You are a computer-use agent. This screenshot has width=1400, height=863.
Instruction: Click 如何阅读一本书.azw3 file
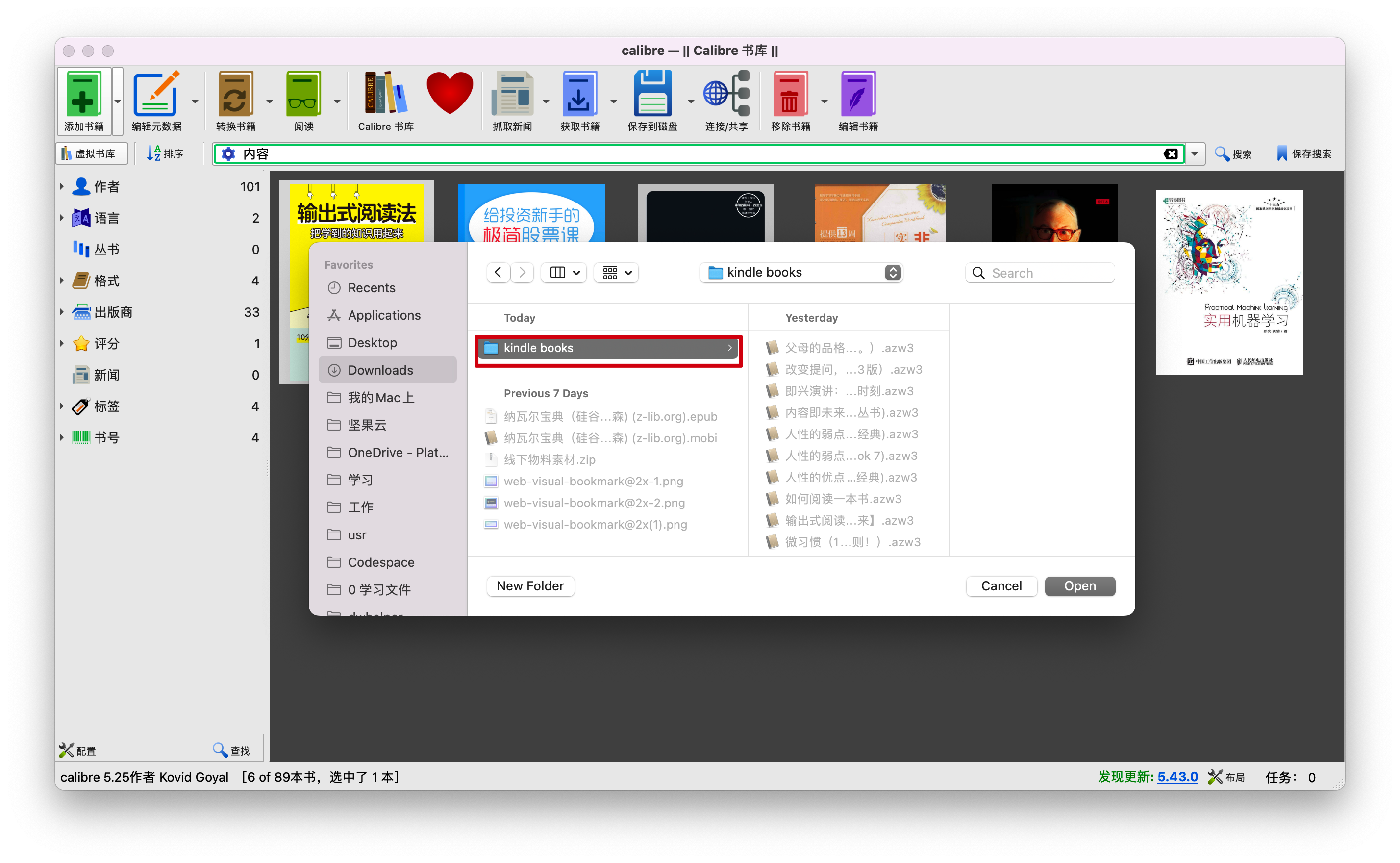[x=843, y=499]
